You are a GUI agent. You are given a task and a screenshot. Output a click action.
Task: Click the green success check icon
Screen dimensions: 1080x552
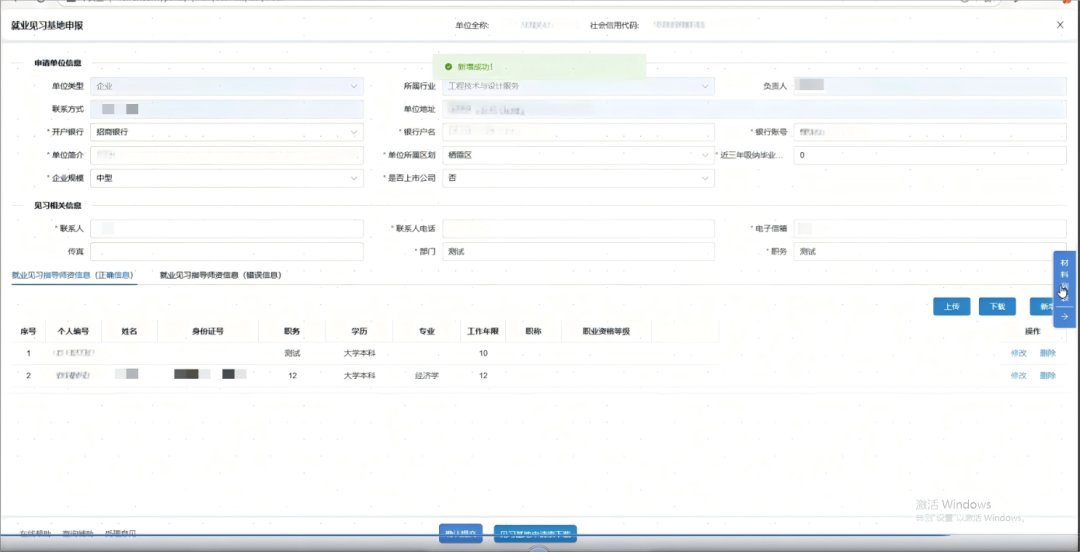click(449, 67)
